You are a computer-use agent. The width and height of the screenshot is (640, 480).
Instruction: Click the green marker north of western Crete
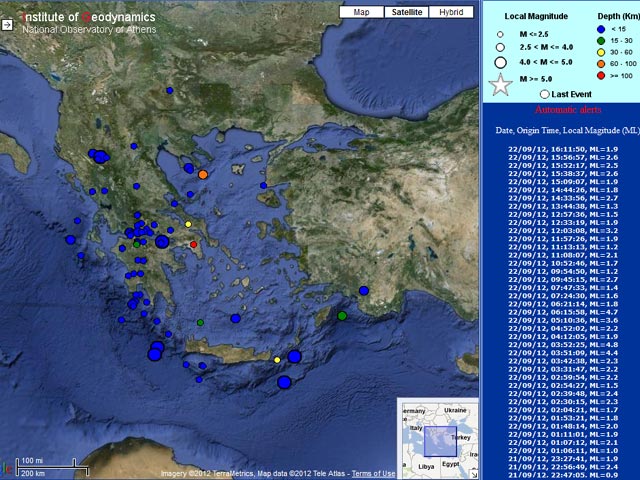(x=200, y=322)
